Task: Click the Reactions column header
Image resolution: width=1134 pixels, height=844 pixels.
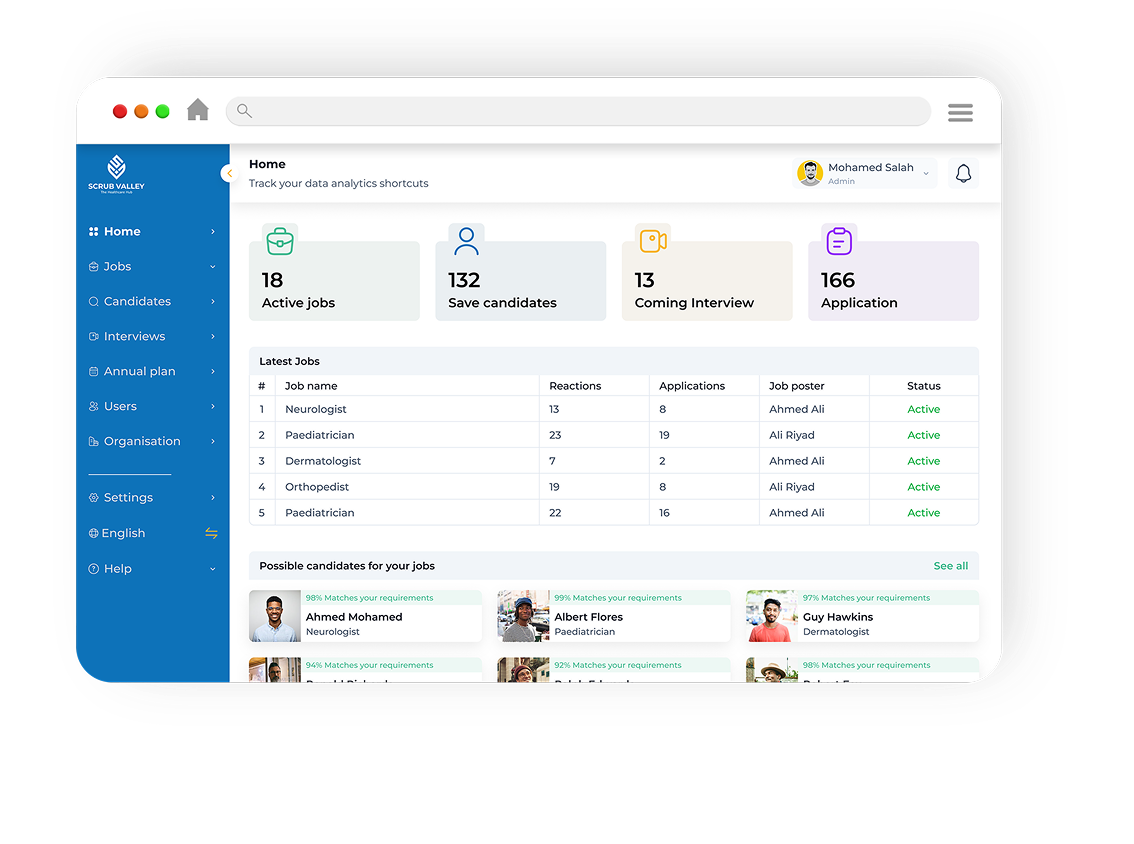Action: tap(575, 385)
